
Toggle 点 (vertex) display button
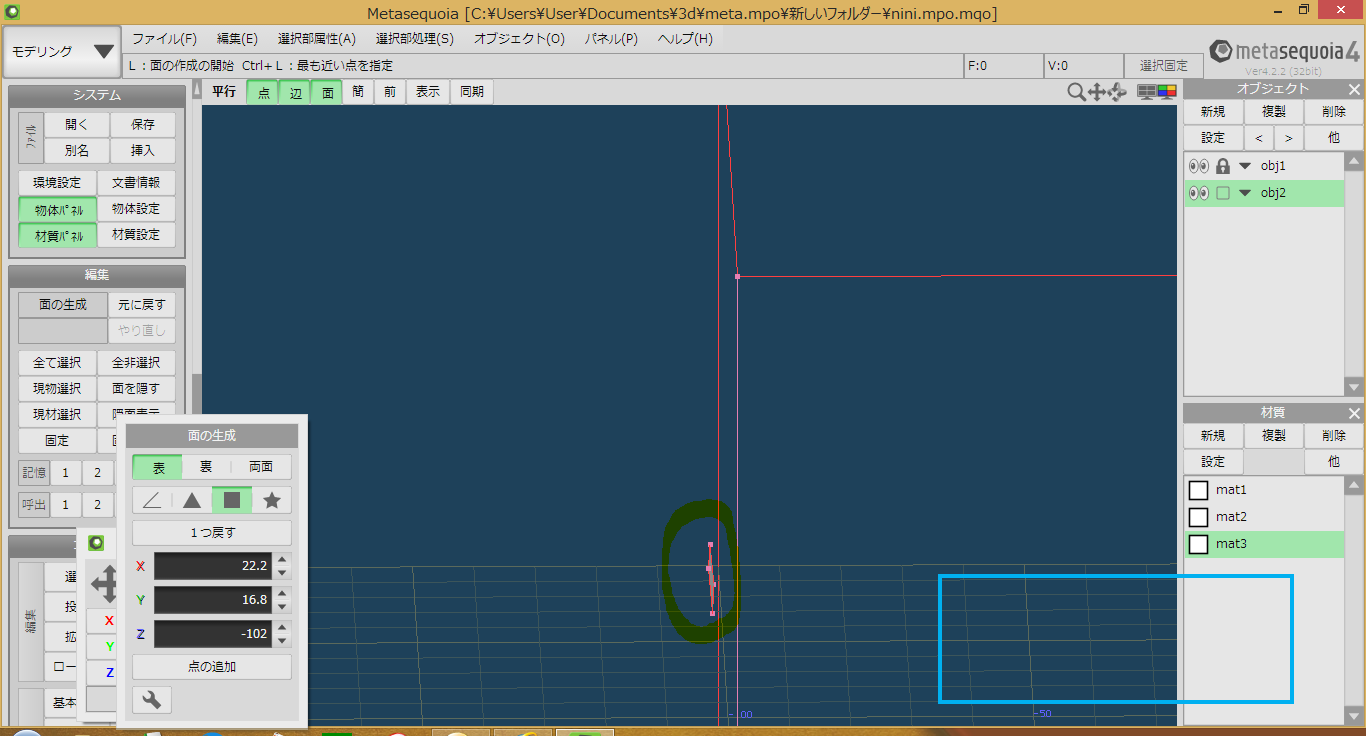coord(263,92)
